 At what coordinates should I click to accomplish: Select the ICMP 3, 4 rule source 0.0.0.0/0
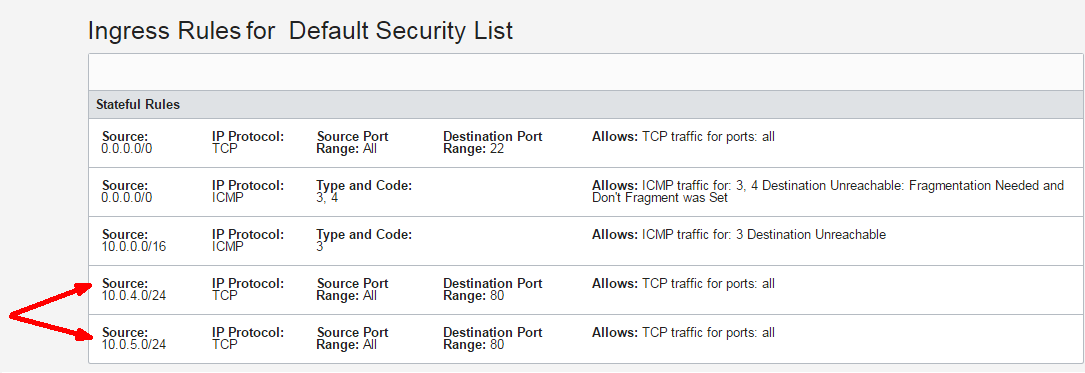(x=586, y=192)
